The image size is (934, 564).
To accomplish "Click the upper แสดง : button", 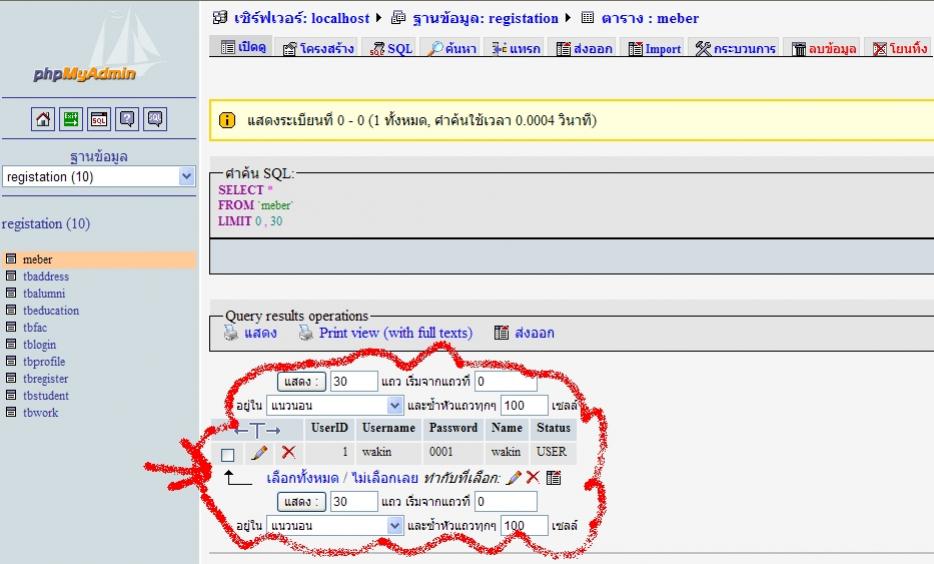I will (x=301, y=381).
